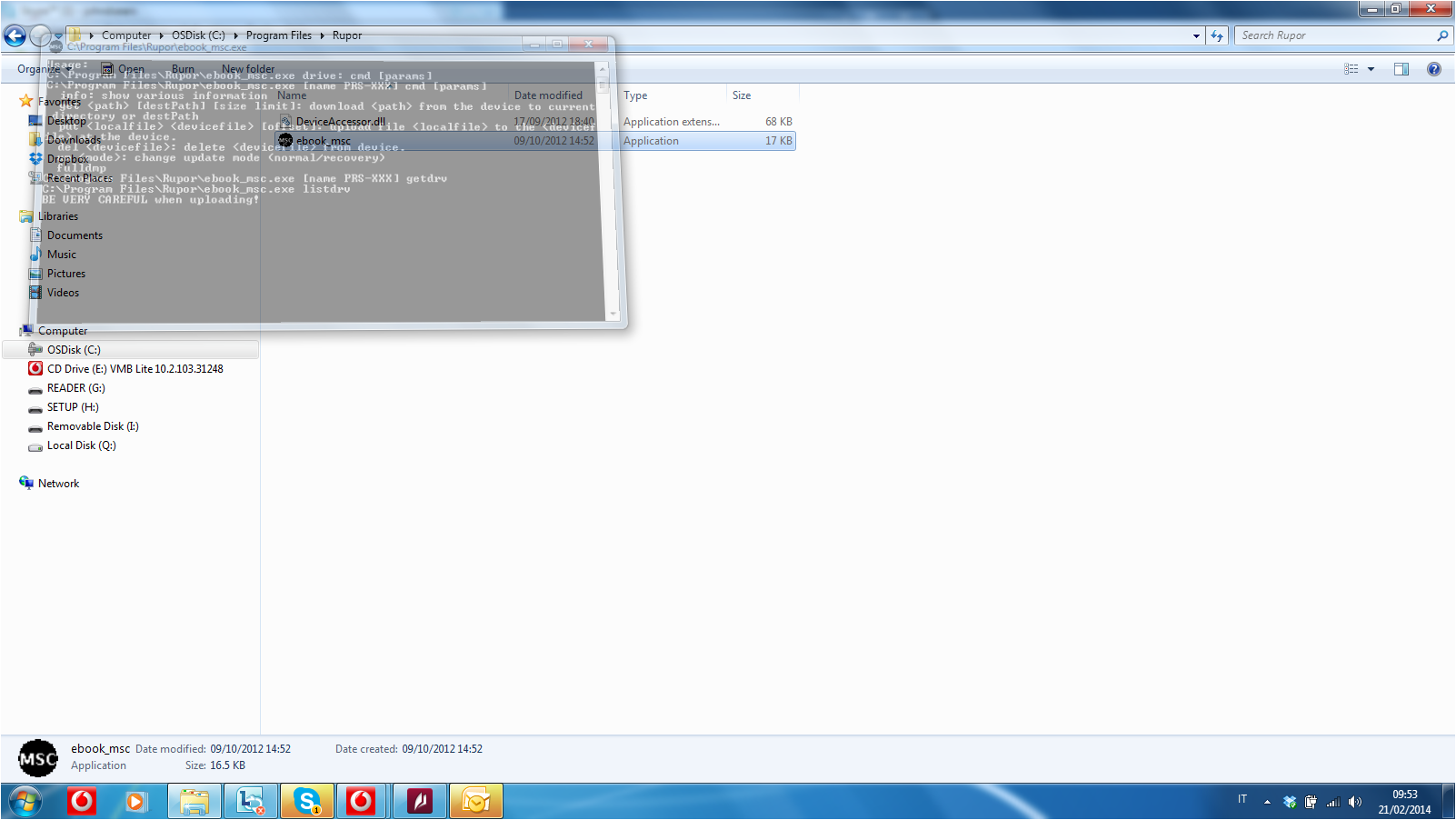Viewport: 1456px width, 820px height.
Task: Select OSDisk (C:) in the navigation pane
Action: (74, 350)
